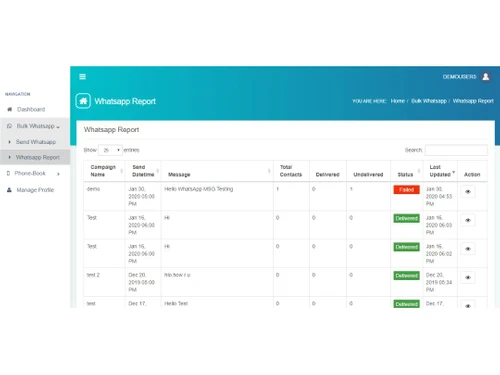Select Whatsapp Report submenu item
500x375 pixels.
pos(38,157)
